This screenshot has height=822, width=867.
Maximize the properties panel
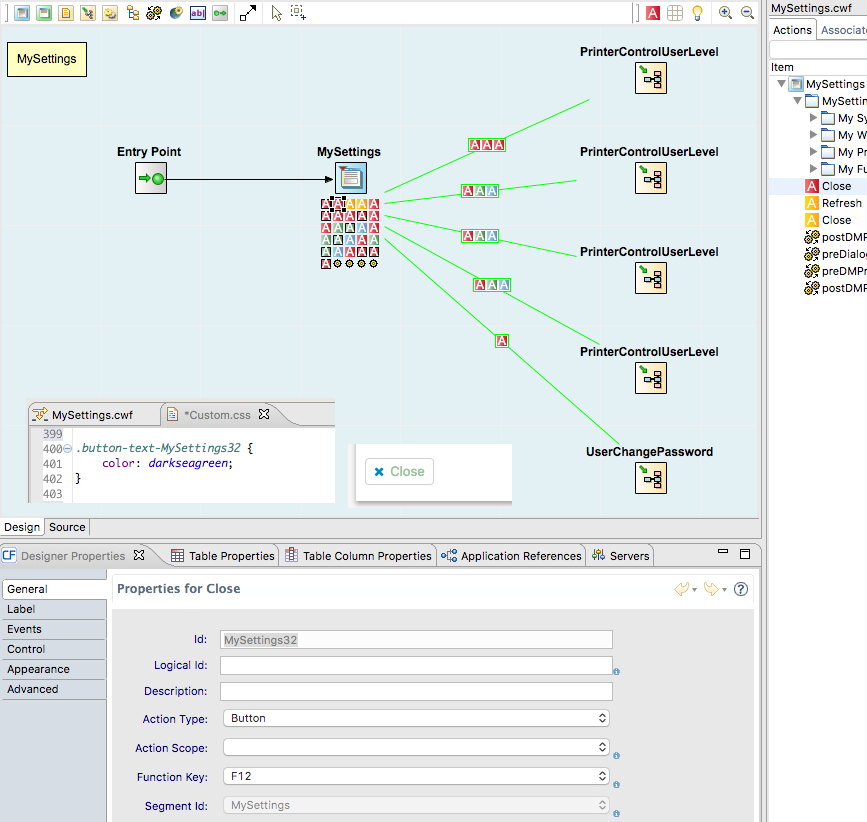coord(745,554)
